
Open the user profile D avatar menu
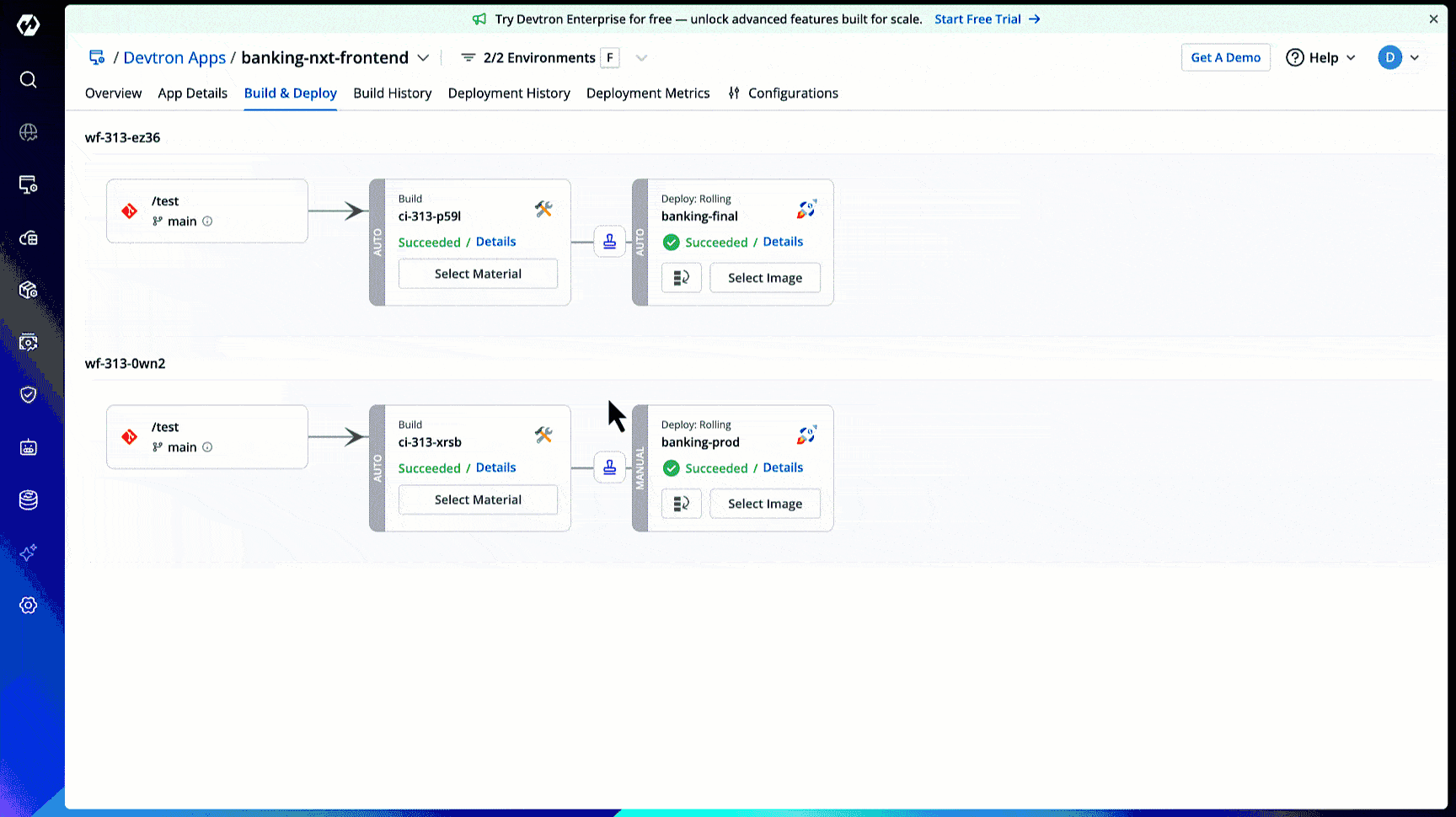(x=1399, y=58)
